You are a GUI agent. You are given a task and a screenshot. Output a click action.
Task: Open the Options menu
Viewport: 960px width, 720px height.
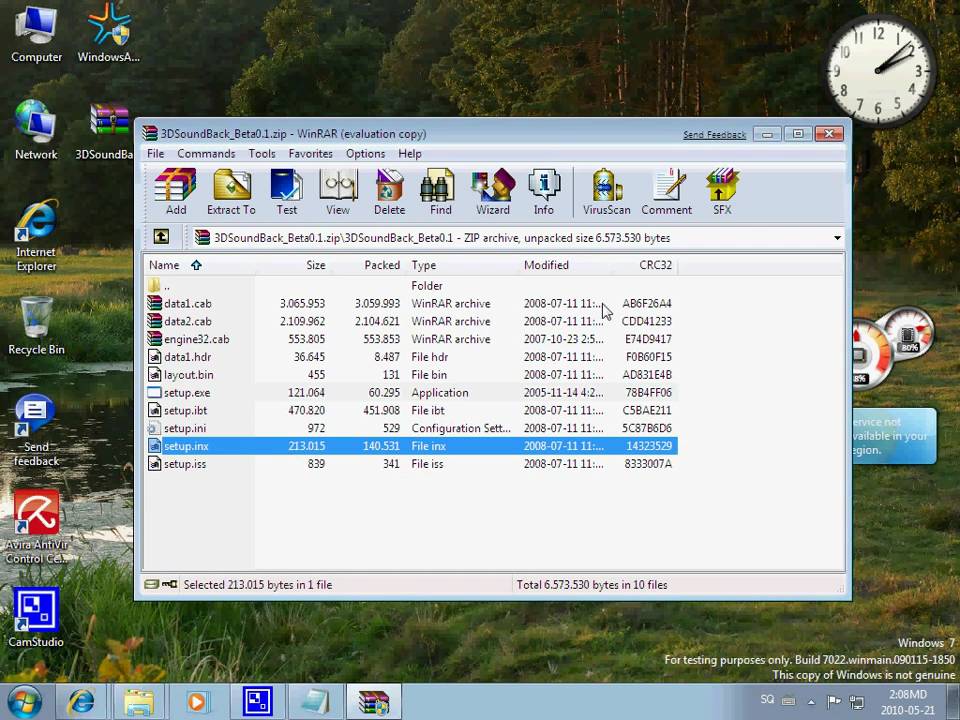(x=366, y=154)
